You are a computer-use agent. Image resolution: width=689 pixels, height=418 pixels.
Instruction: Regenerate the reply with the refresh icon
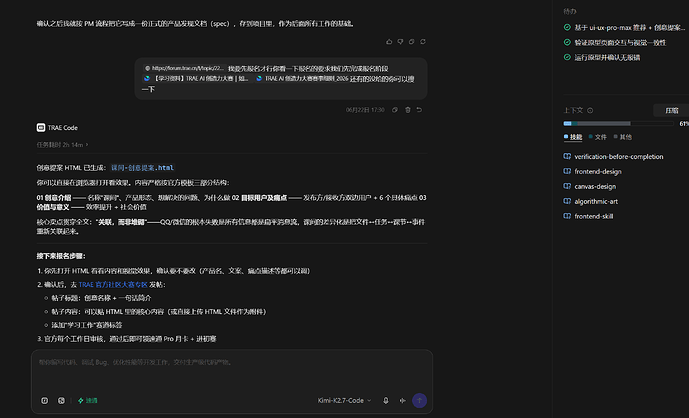tap(423, 42)
